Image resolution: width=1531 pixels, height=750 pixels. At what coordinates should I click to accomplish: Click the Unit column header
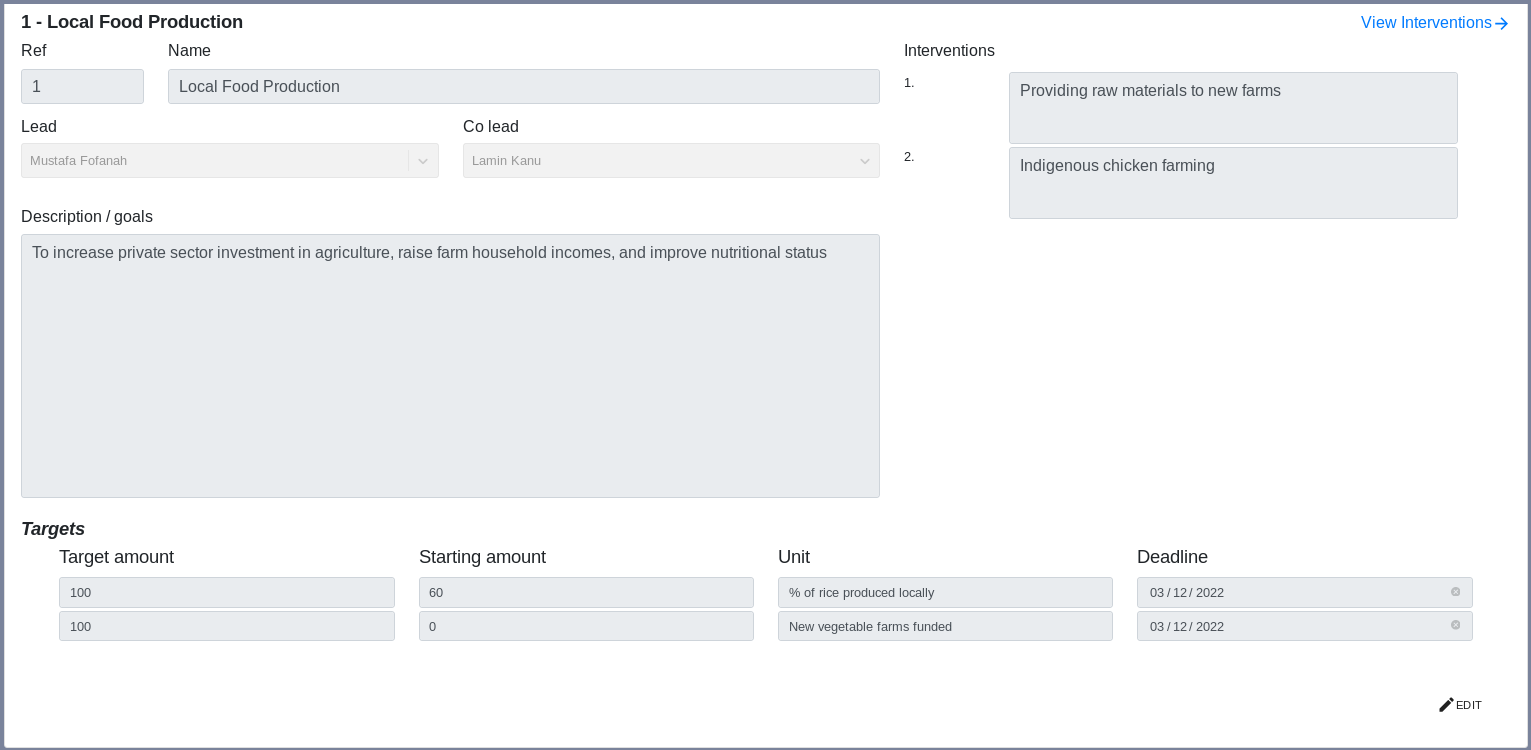[794, 557]
